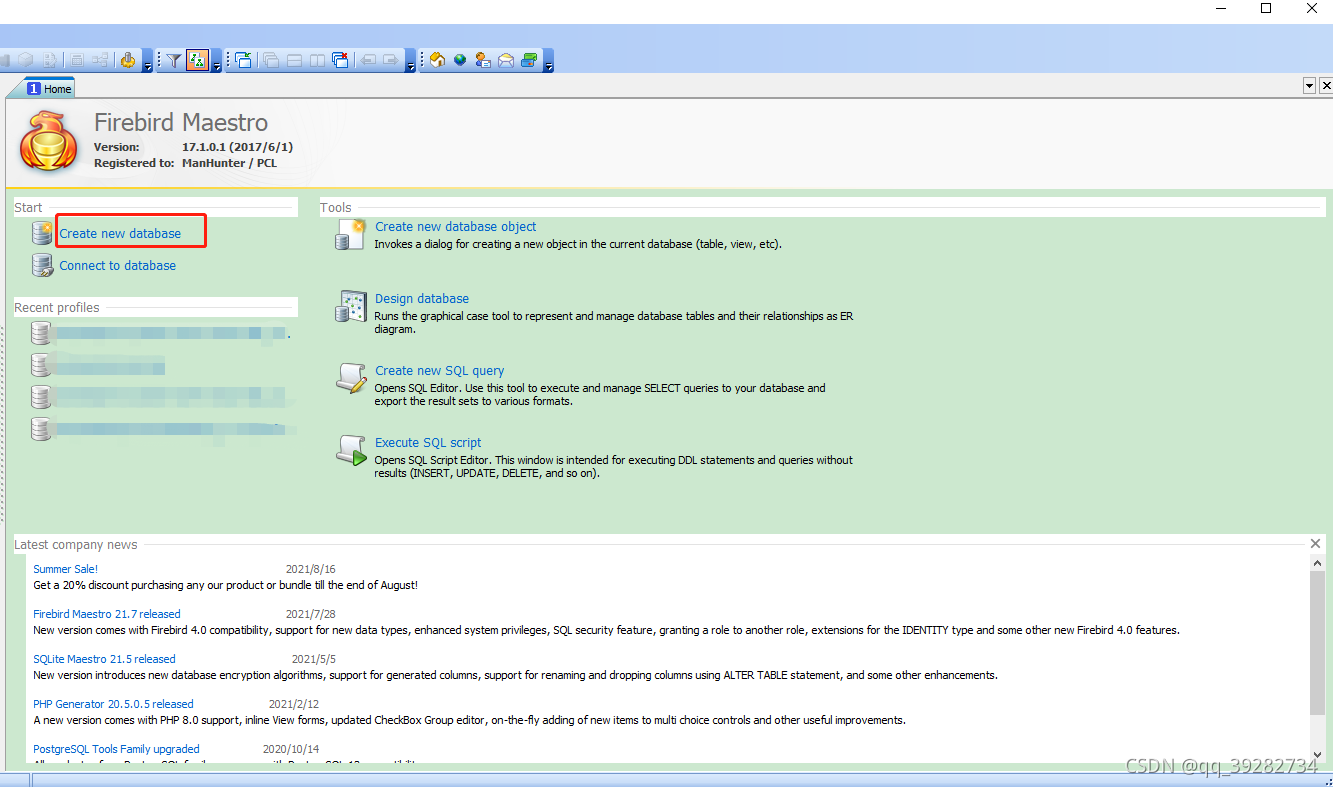This screenshot has height=787, width=1333.
Task: Click the news scrollbar down arrow
Action: tap(1317, 755)
